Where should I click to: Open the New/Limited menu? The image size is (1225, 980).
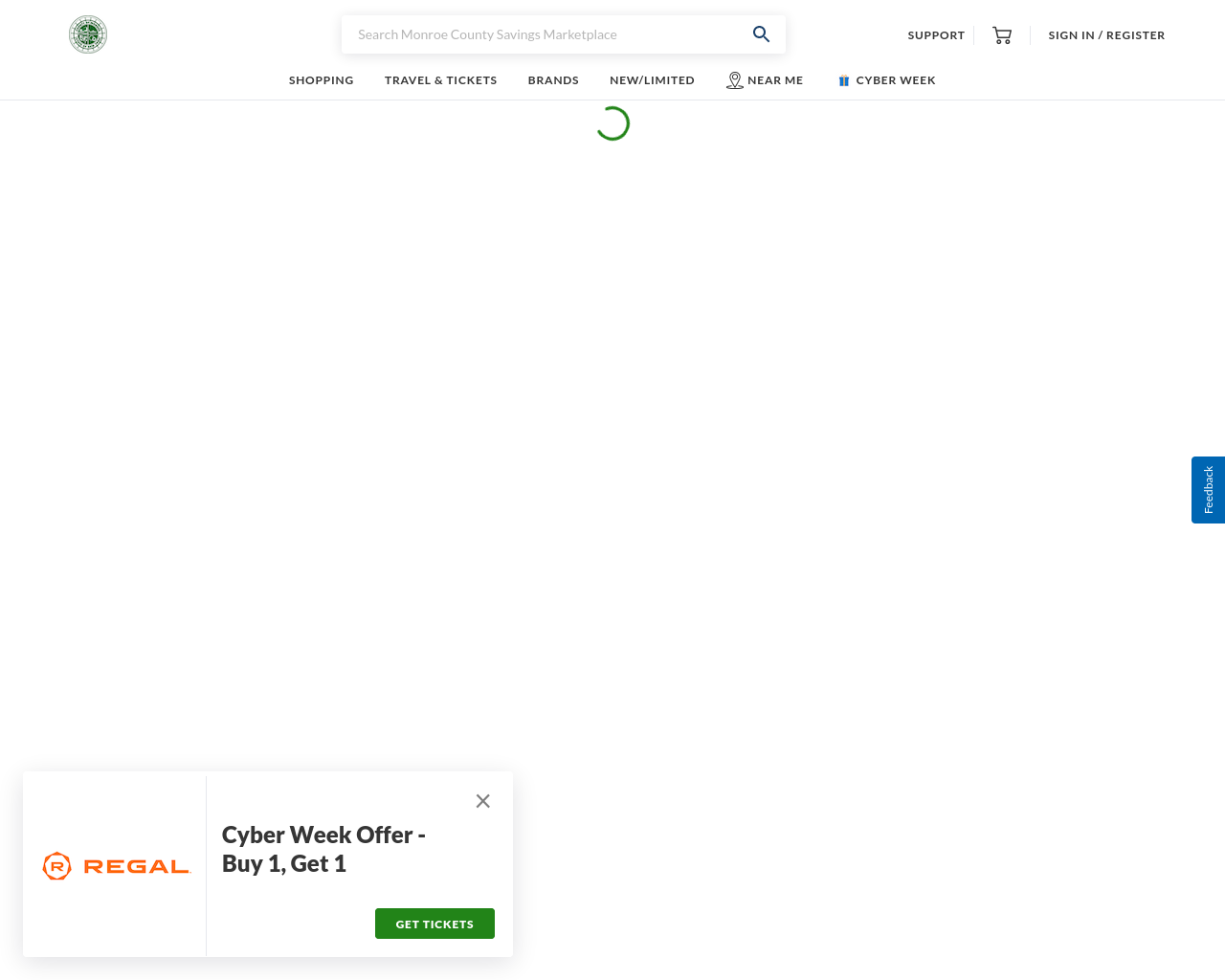[x=652, y=80]
